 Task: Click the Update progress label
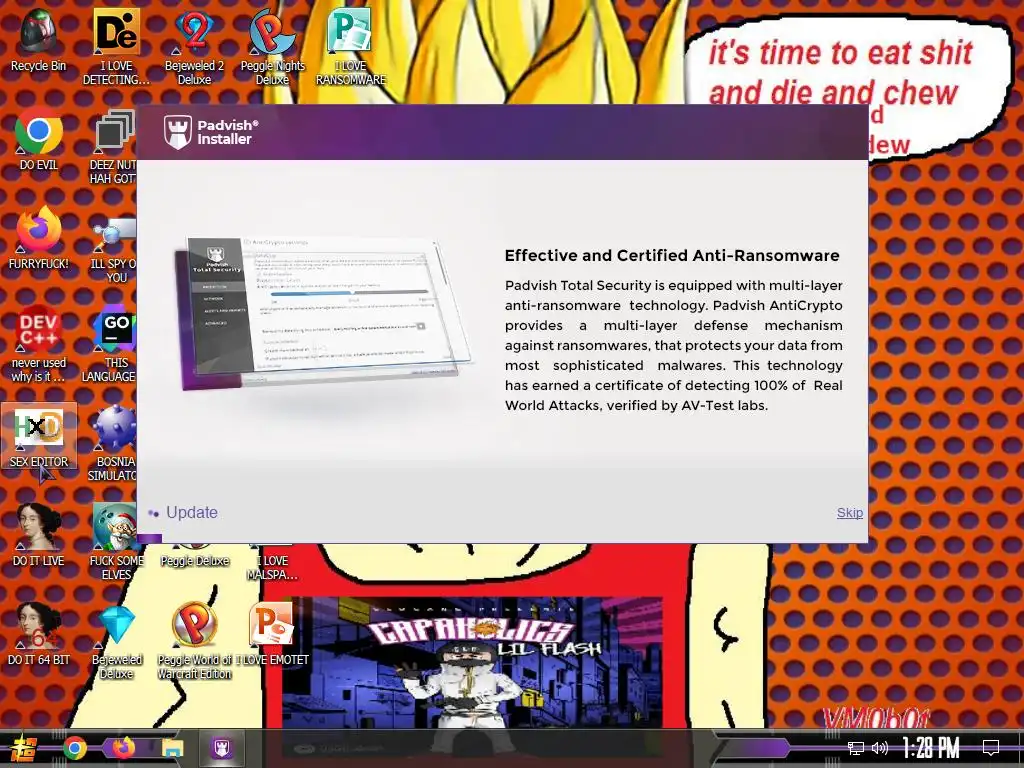[x=191, y=513]
